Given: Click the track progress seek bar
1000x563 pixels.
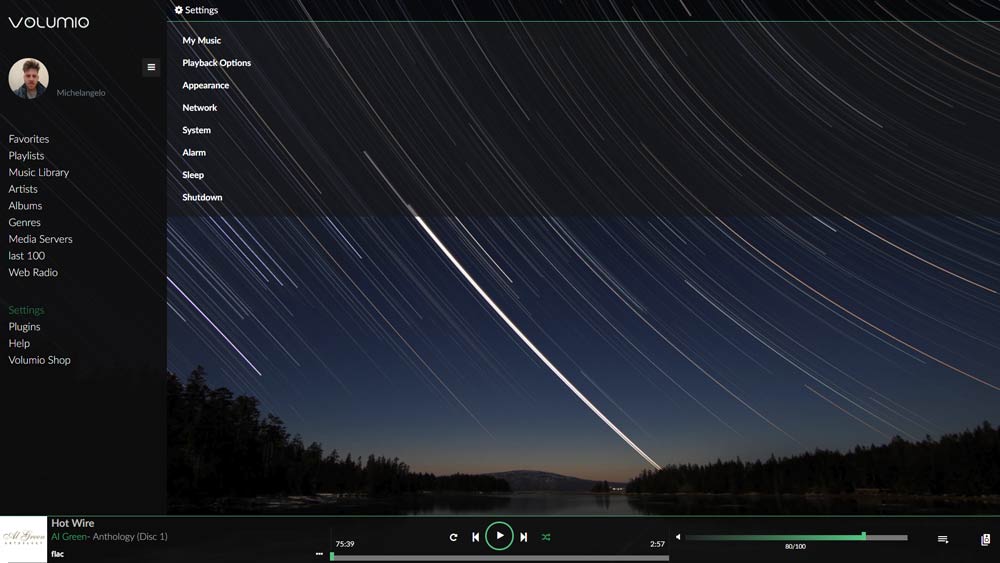Looking at the screenshot, I should [499, 557].
